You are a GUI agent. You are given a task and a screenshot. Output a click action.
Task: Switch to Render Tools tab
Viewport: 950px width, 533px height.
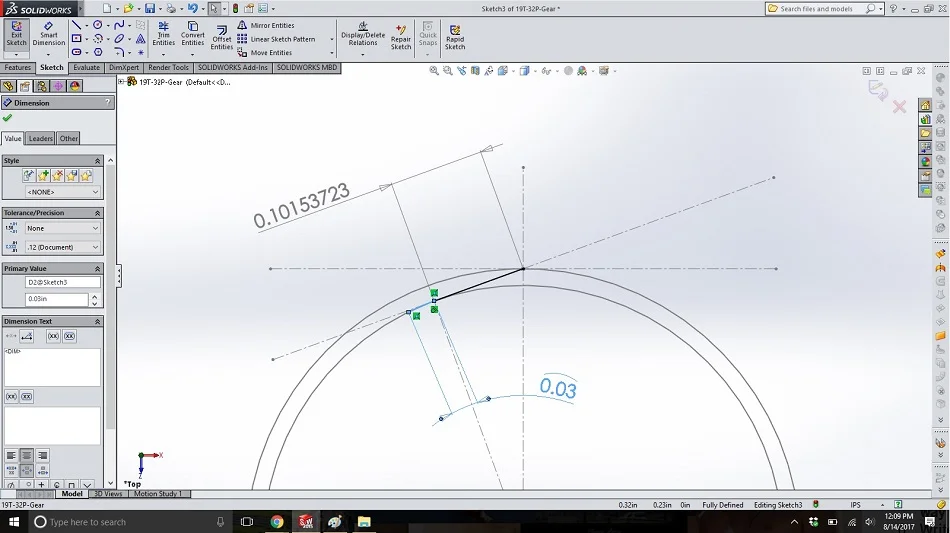point(168,68)
